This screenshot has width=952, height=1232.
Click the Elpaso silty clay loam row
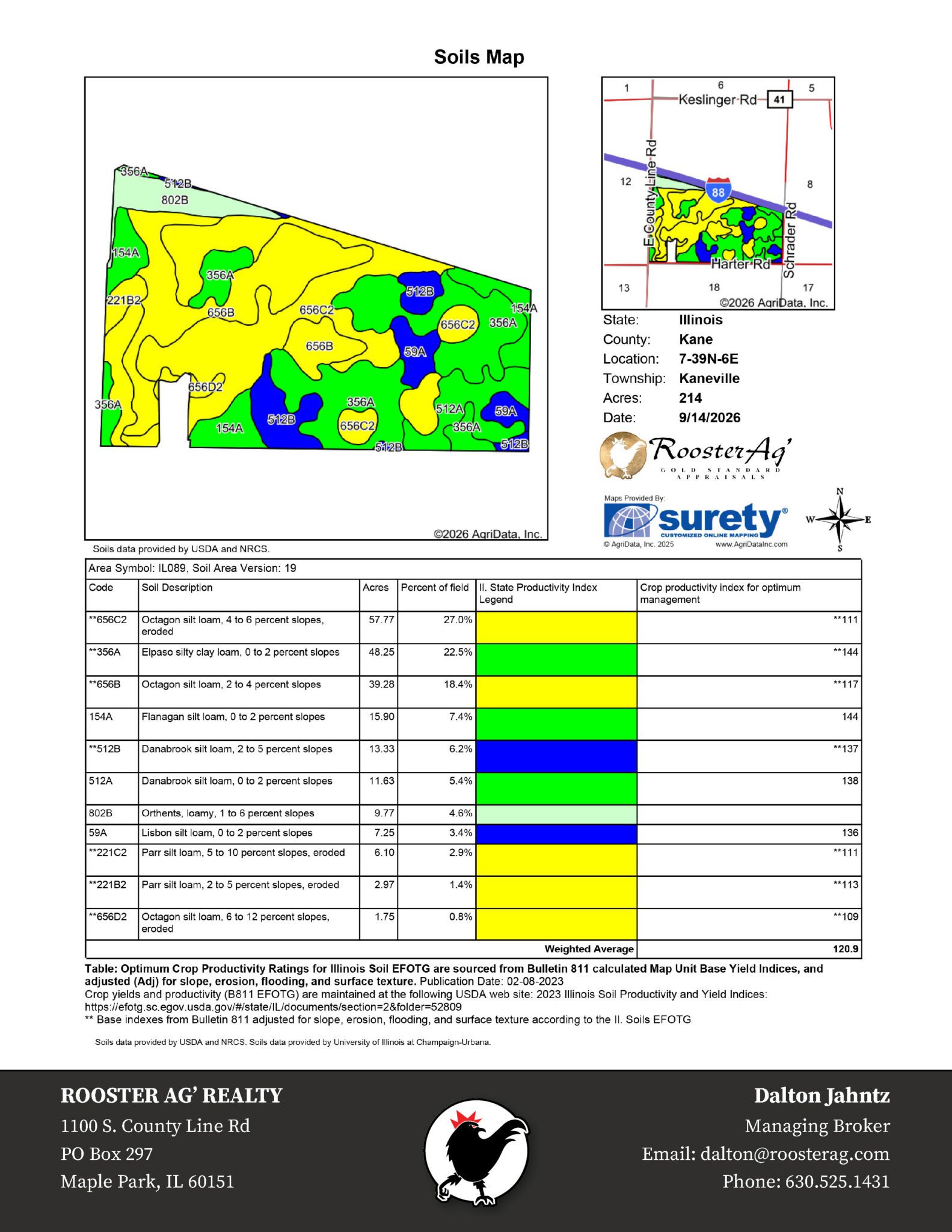pos(473,660)
